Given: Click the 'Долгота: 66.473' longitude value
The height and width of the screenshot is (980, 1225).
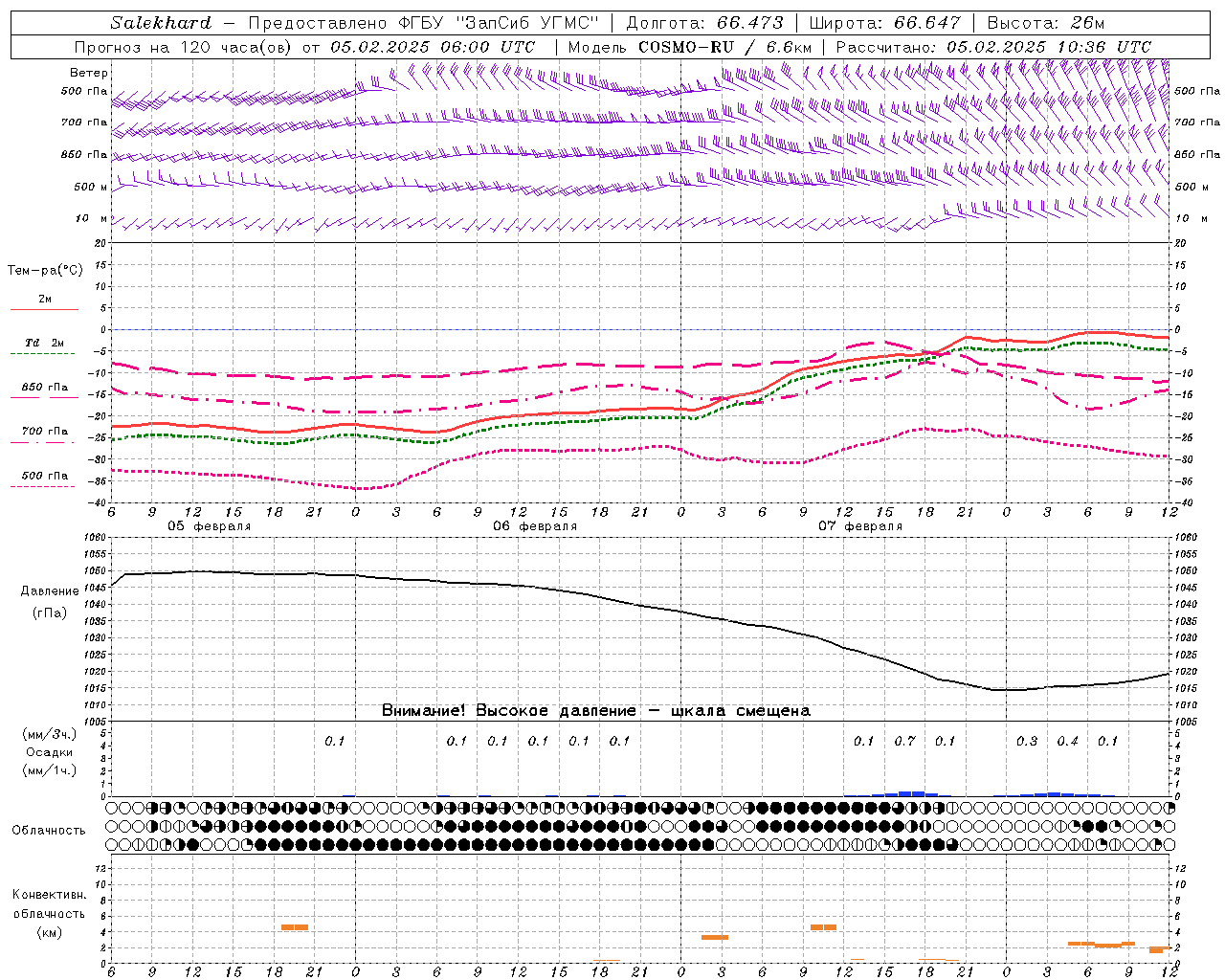Looking at the screenshot, I should coord(704,23).
